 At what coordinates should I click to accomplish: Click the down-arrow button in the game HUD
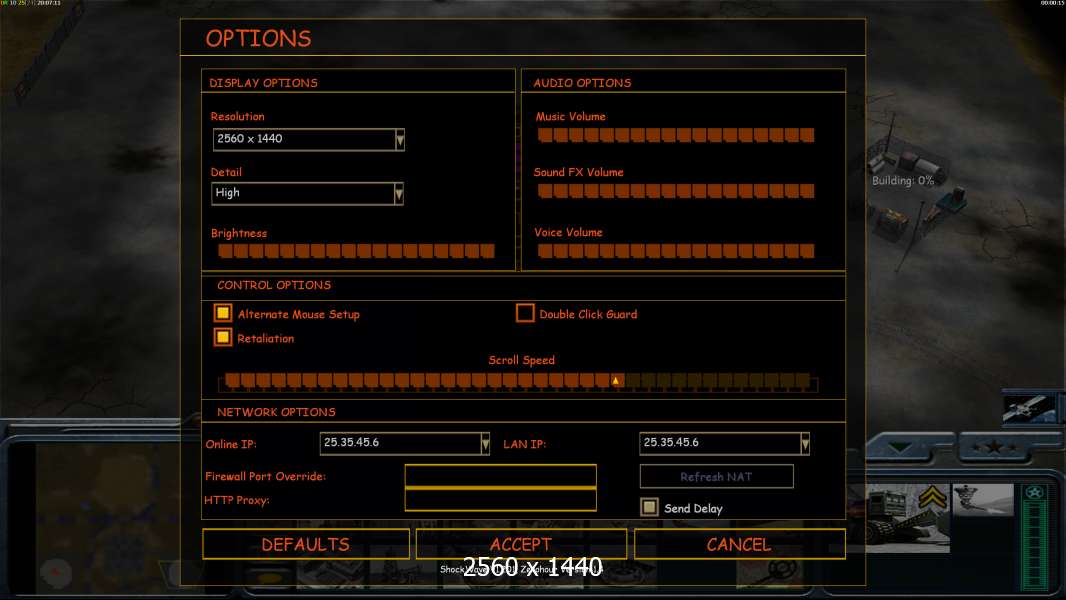[x=900, y=447]
